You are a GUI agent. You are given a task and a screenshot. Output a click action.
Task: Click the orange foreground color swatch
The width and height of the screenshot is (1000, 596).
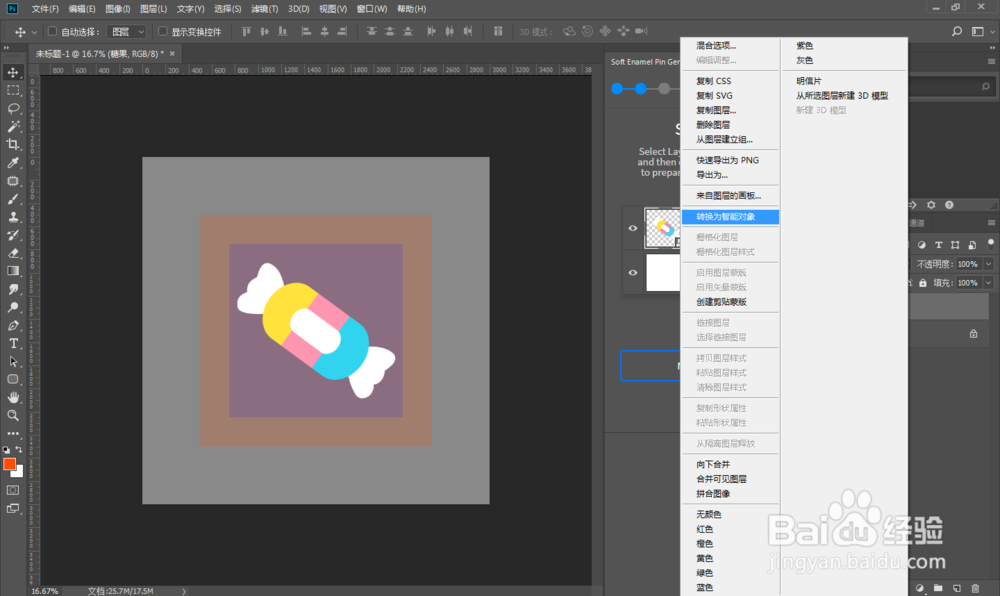click(x=12, y=465)
